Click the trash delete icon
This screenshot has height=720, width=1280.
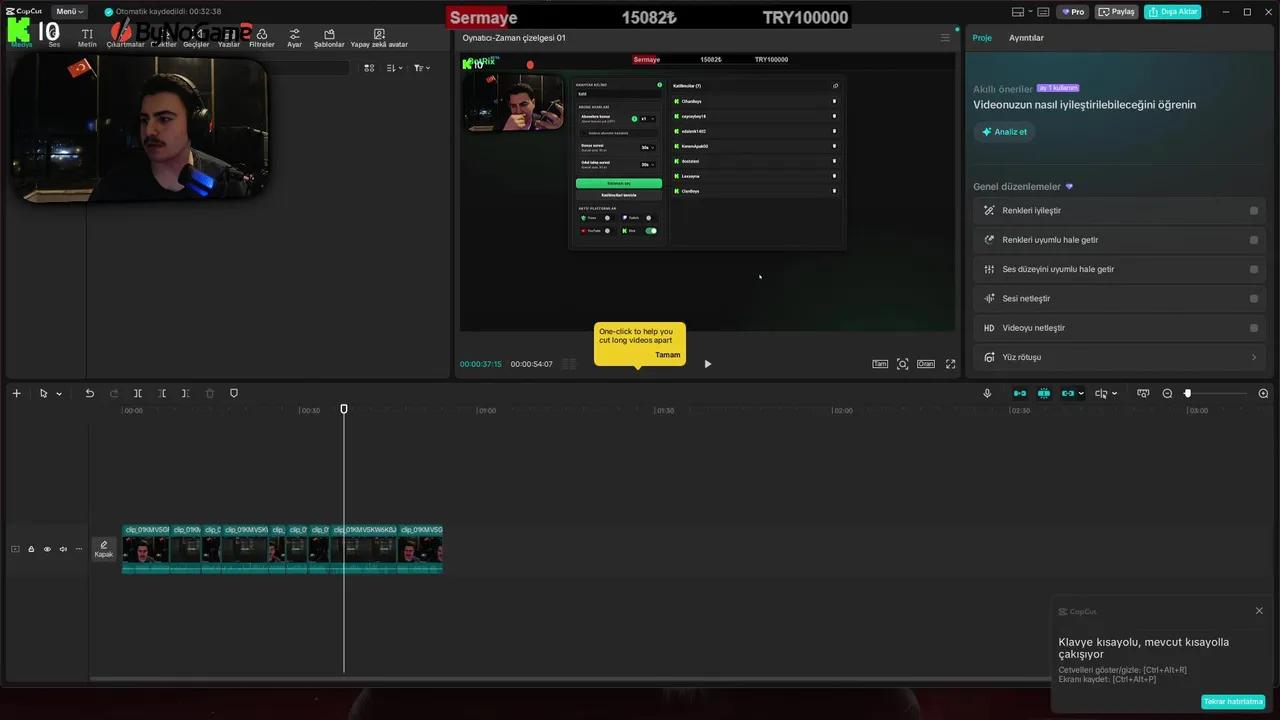pyautogui.click(x=210, y=394)
